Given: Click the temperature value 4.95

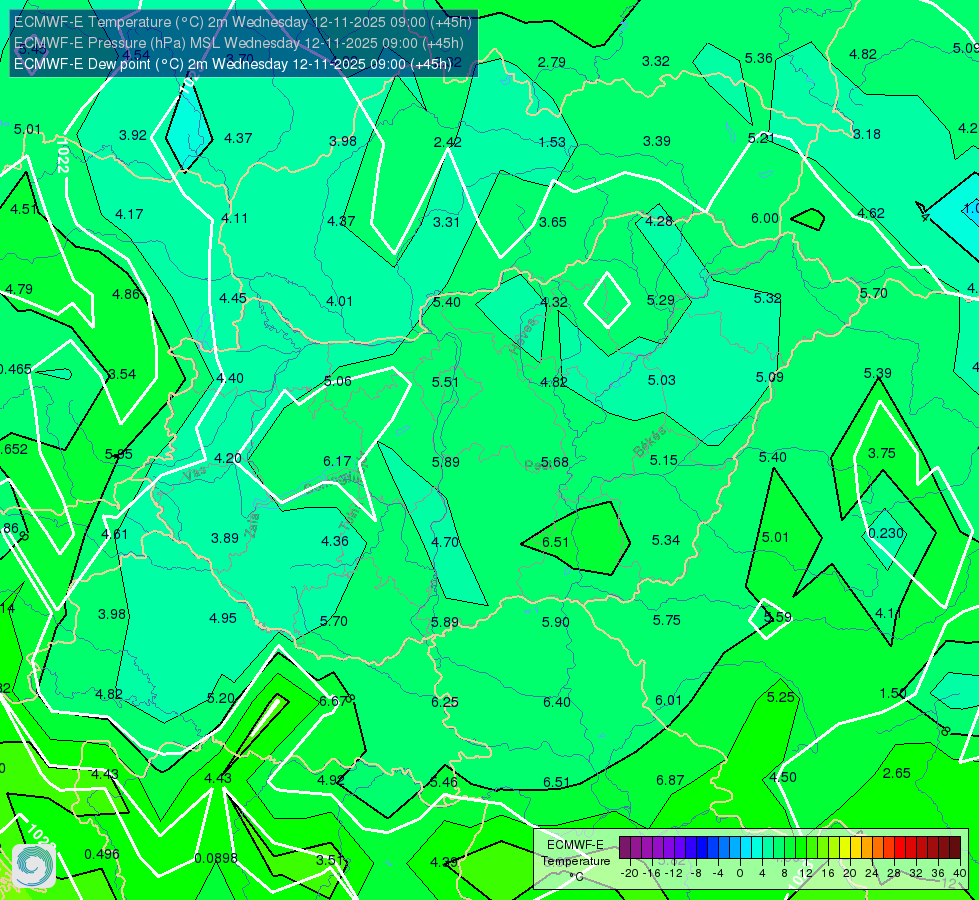Looking at the screenshot, I should point(223,618).
